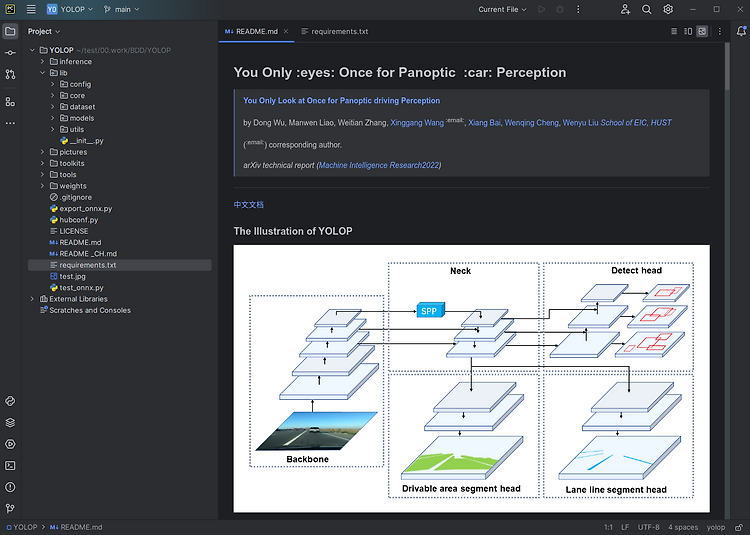The image size is (750, 535).
Task: Open the Git tool window
Action: click(10, 508)
